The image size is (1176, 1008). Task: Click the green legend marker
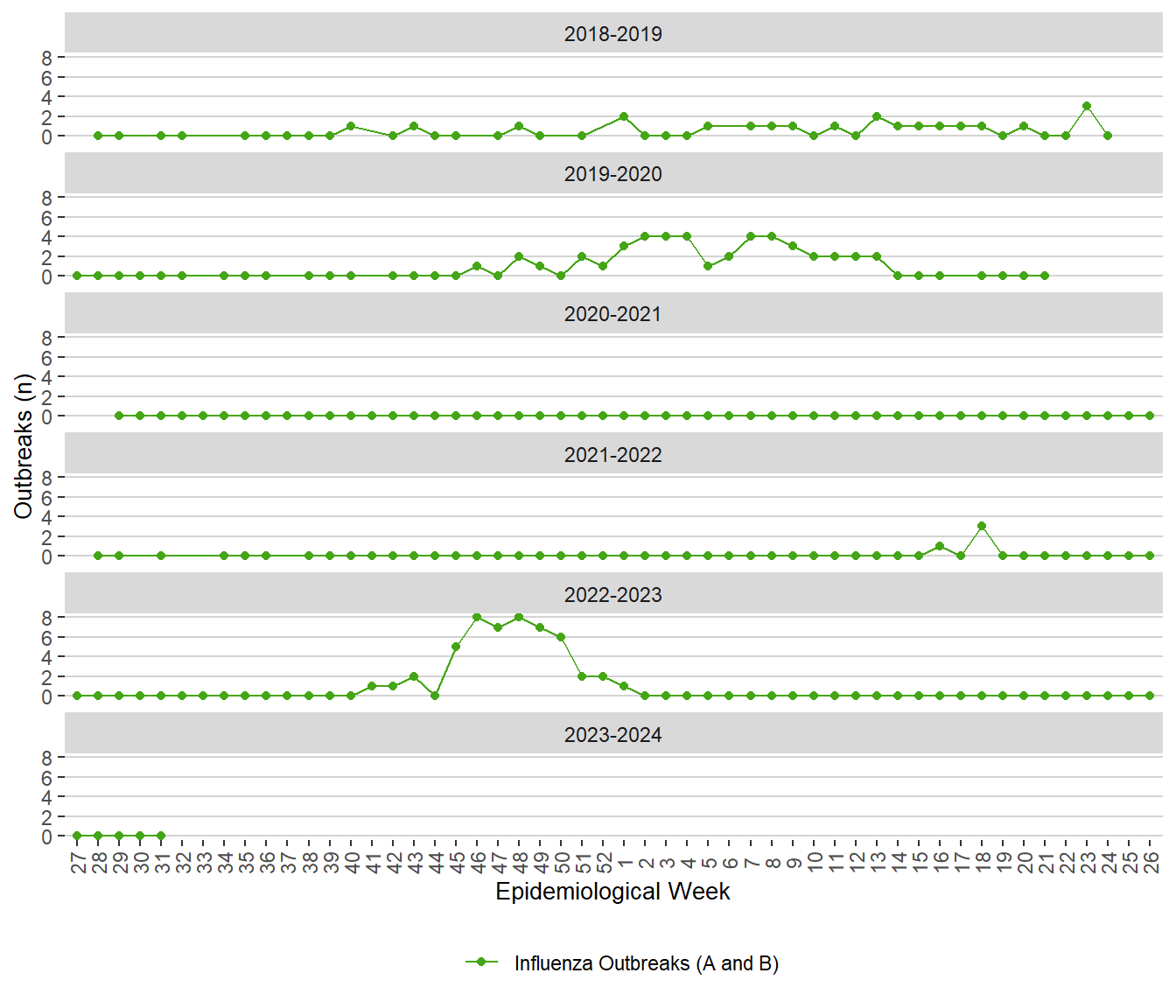481,962
